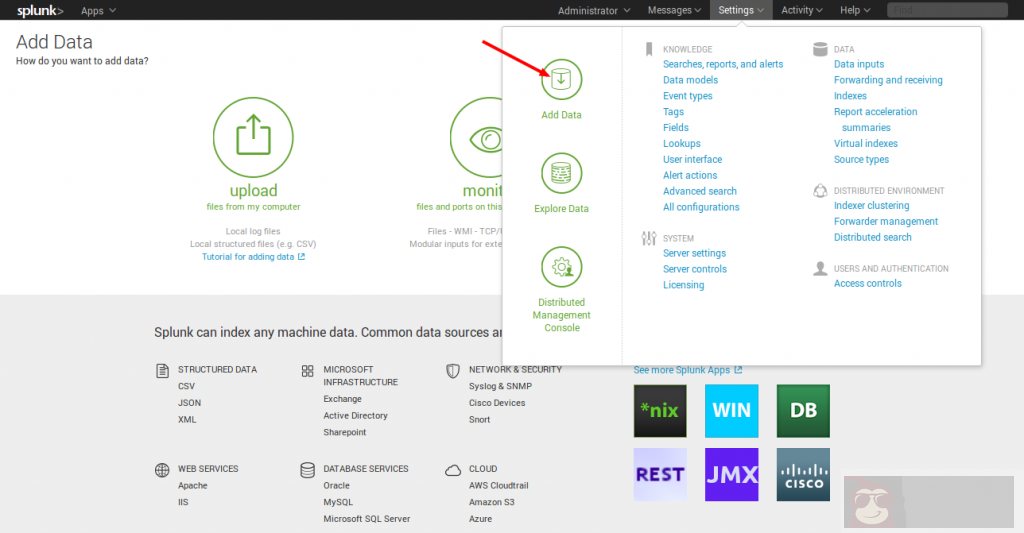The width and height of the screenshot is (1024, 533).
Task: Open the Administrator dropdown menu
Action: click(594, 10)
